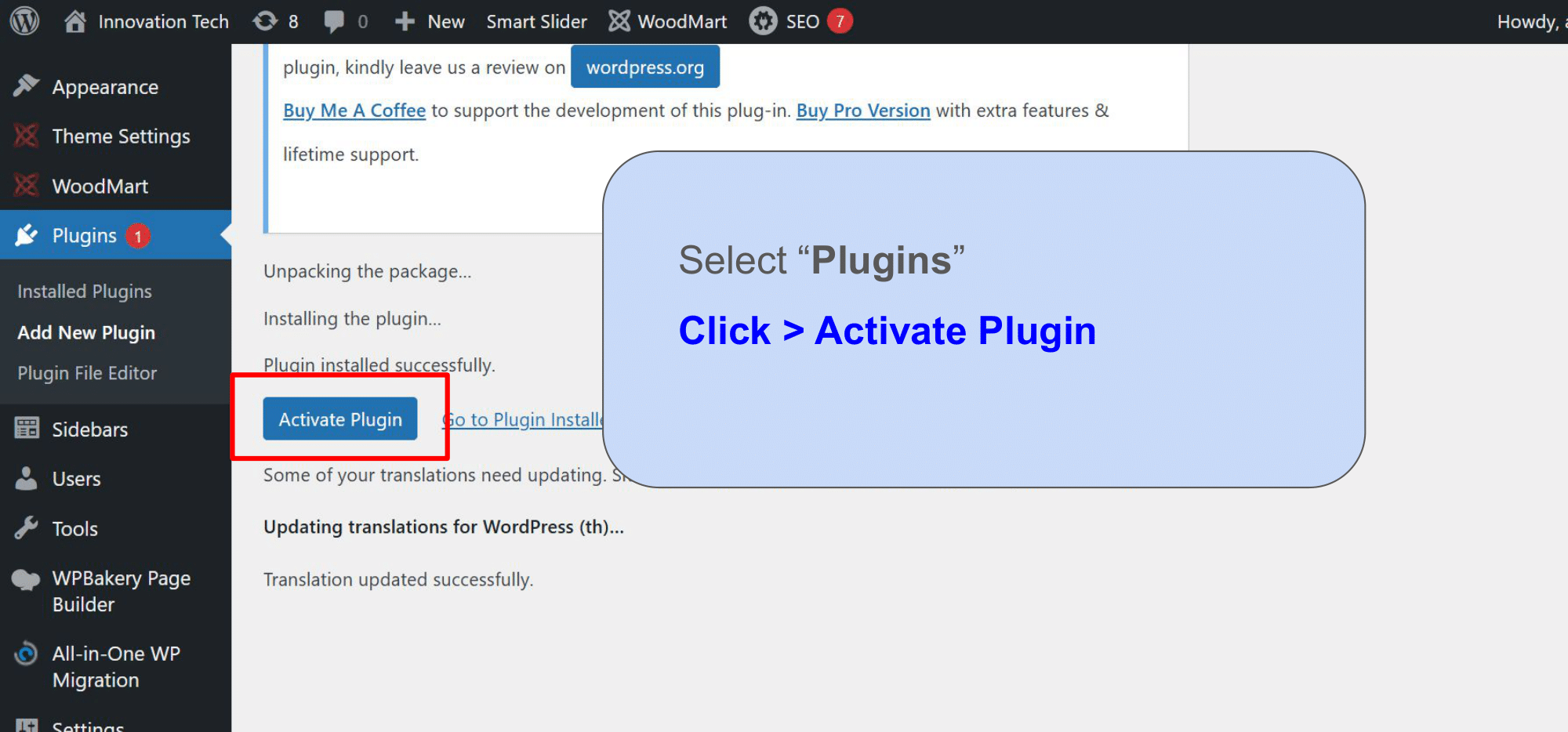The height and width of the screenshot is (732, 1568).
Task: Click the Plugins update badge 1
Action: pos(138,236)
